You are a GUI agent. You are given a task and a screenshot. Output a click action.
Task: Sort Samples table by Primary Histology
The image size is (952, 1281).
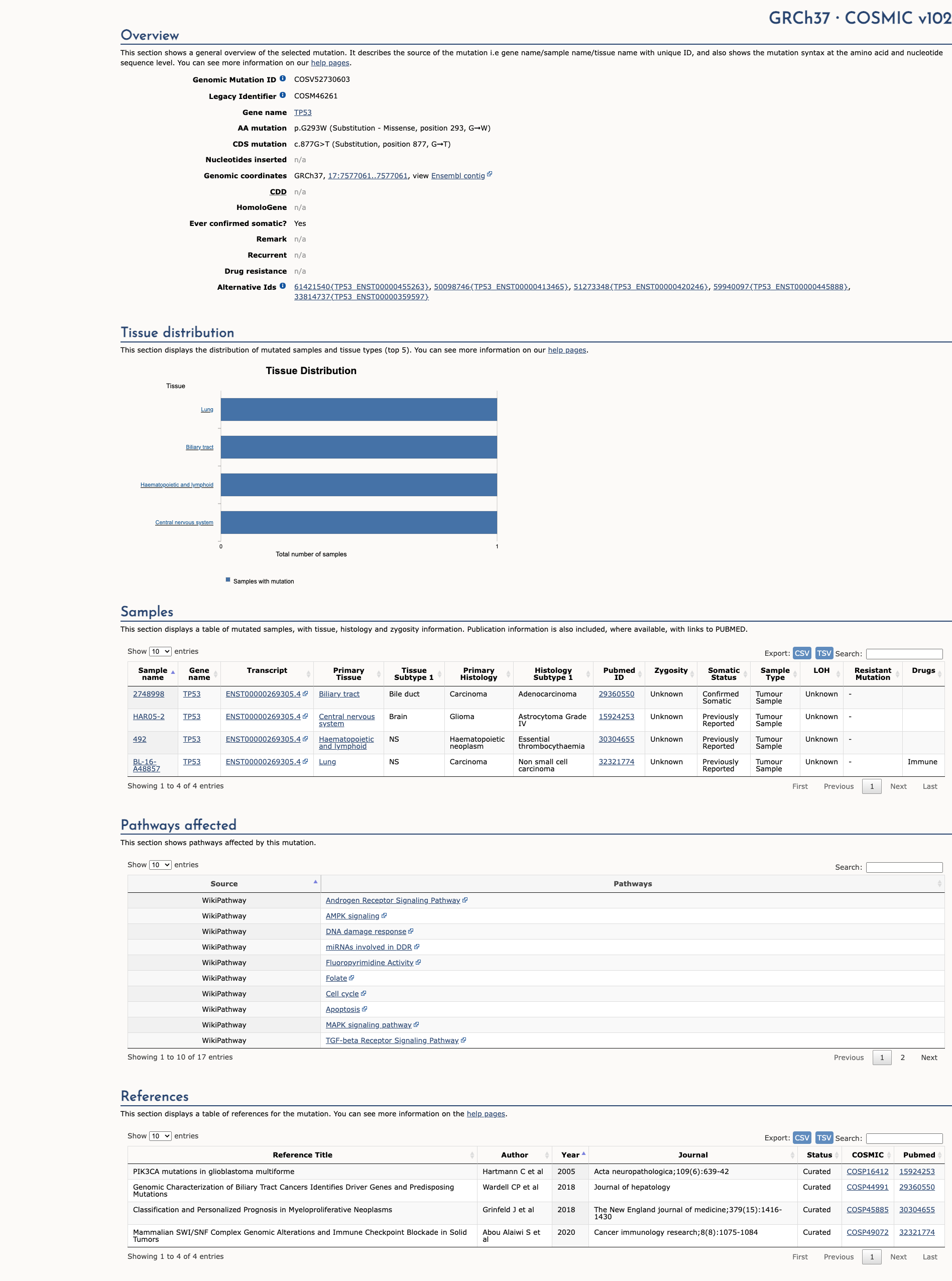pos(479,674)
